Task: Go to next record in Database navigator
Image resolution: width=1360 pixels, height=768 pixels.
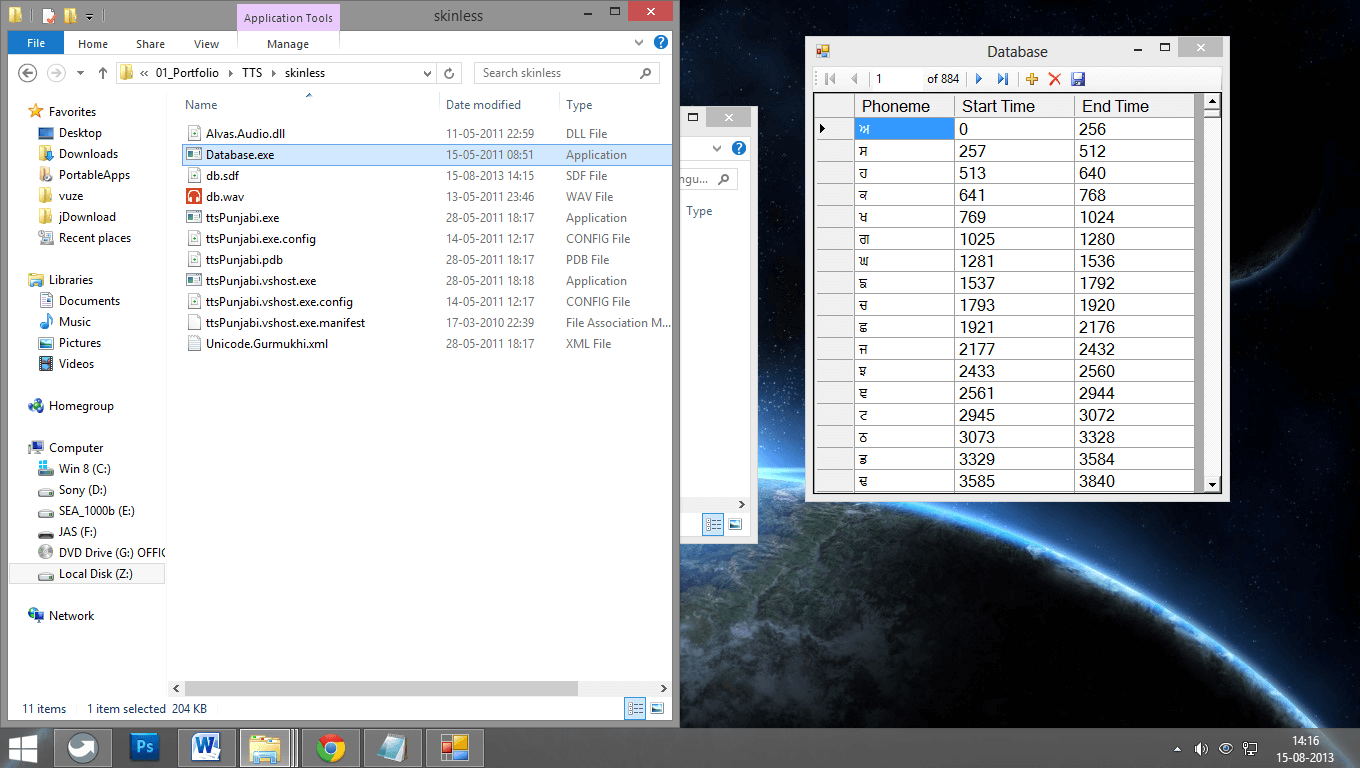Action: pyautogui.click(x=979, y=79)
